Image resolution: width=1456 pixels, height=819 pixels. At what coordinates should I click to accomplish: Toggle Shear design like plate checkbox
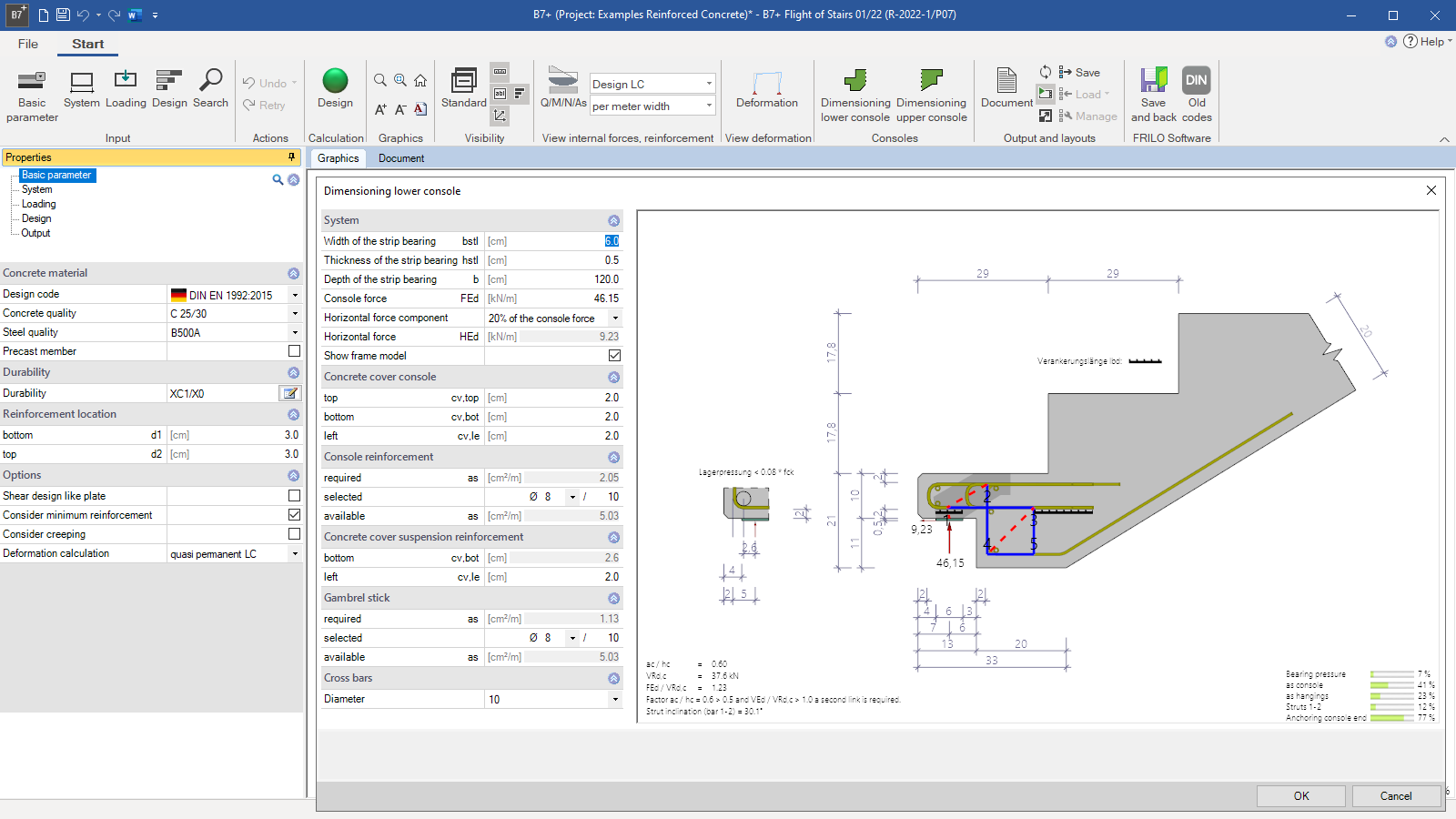pos(294,496)
